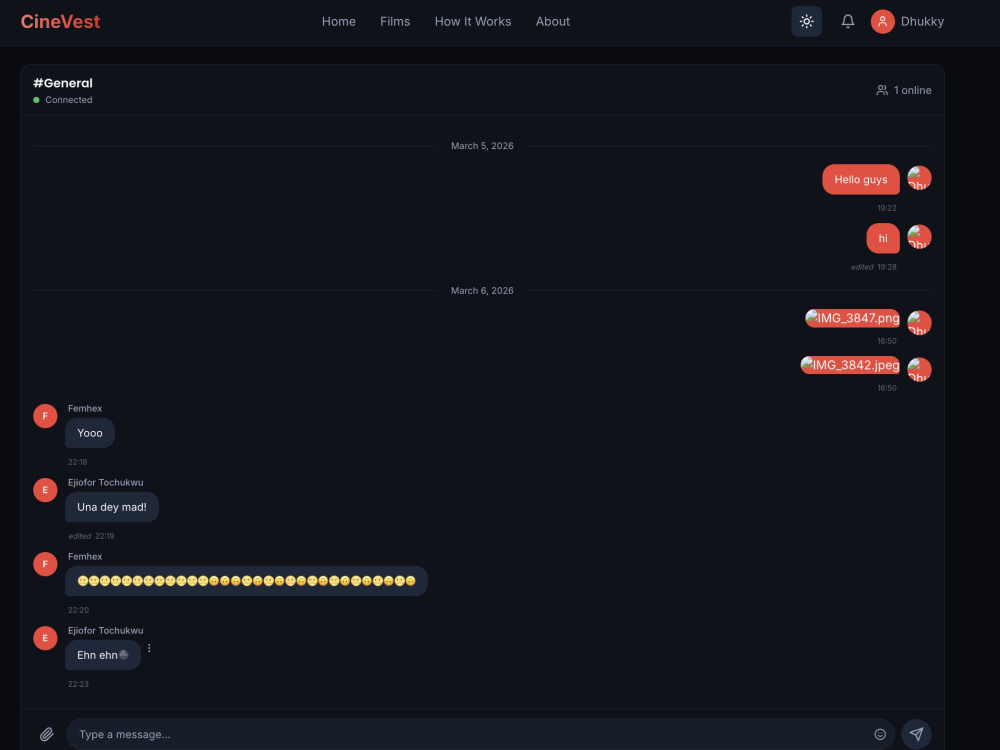Click the 22:18 timestamp
This screenshot has height=750, width=1000.
coord(78,462)
